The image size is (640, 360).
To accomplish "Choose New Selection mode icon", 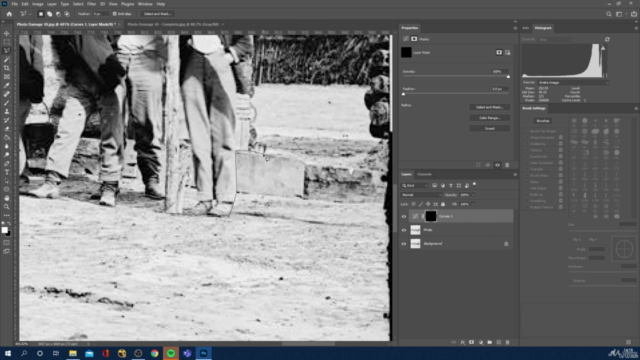I will coord(41,14).
